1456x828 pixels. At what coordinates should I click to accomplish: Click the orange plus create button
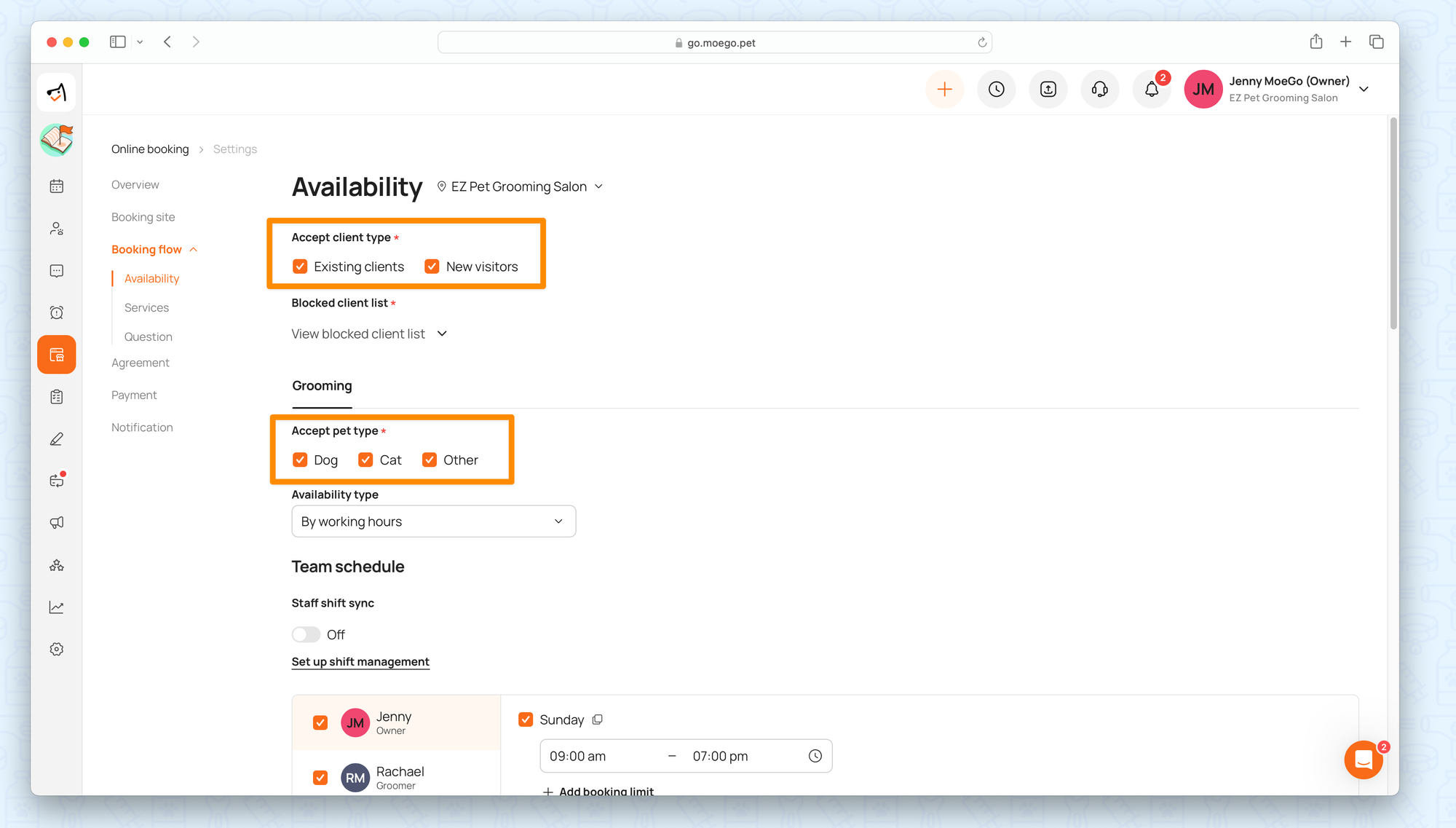pos(944,89)
